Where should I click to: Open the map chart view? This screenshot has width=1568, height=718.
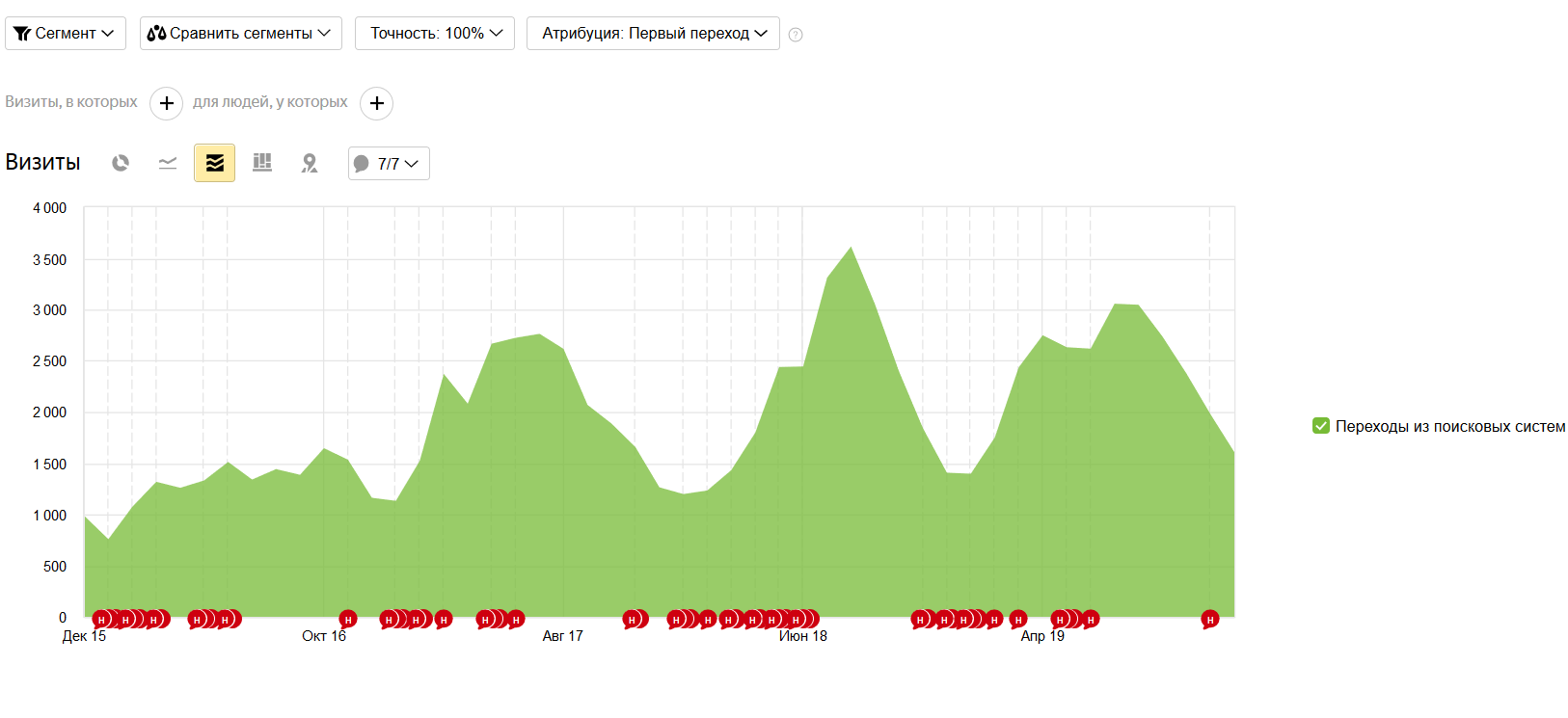(309, 163)
